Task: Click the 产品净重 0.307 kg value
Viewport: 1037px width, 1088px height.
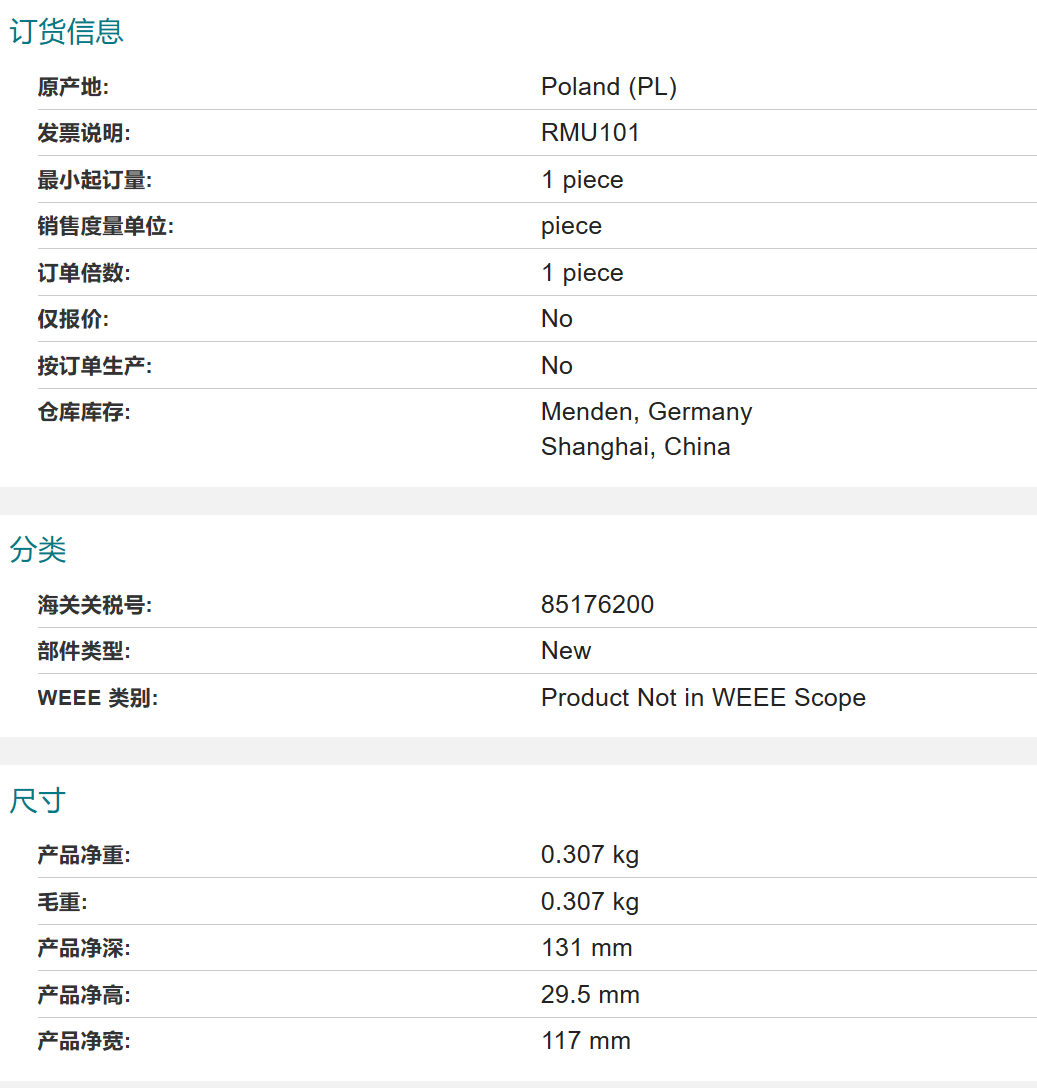Action: coord(589,855)
